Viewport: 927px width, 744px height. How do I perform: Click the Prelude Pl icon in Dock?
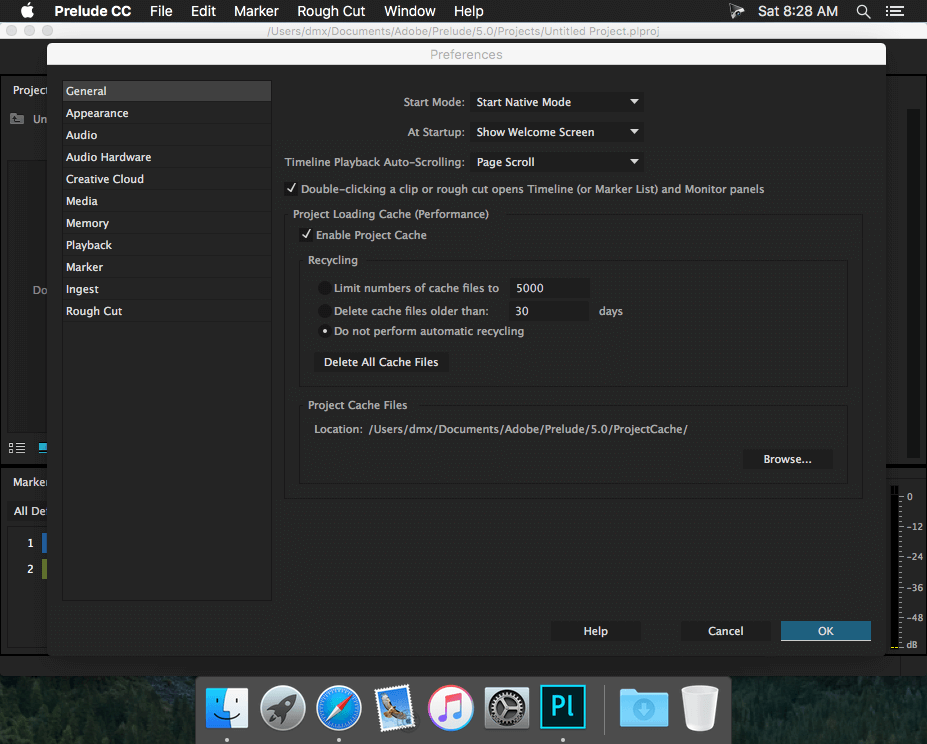click(563, 707)
